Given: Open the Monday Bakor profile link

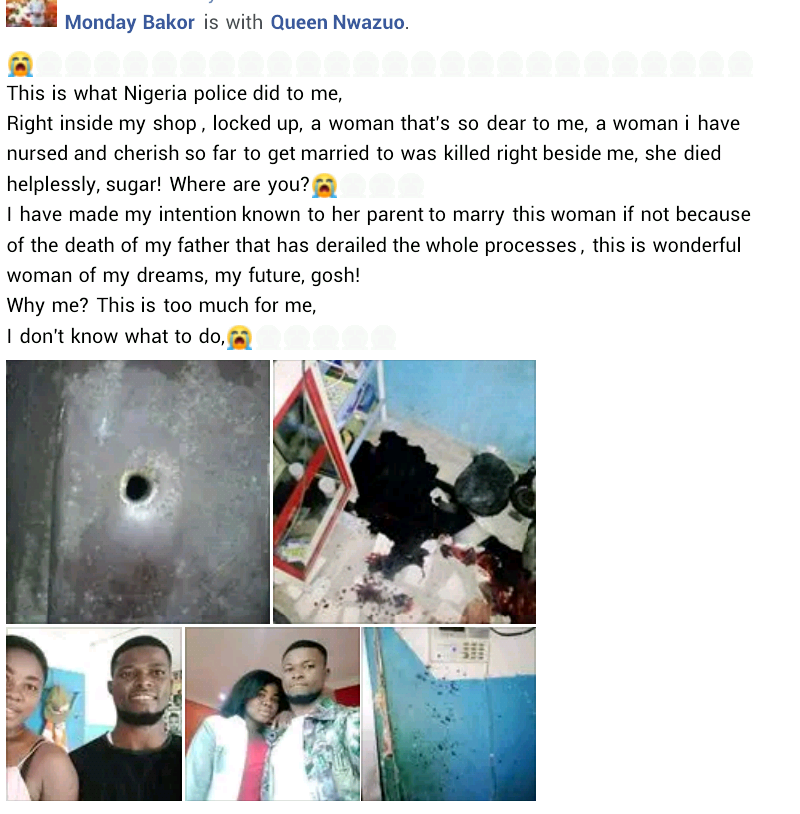Looking at the screenshot, I should 130,22.
